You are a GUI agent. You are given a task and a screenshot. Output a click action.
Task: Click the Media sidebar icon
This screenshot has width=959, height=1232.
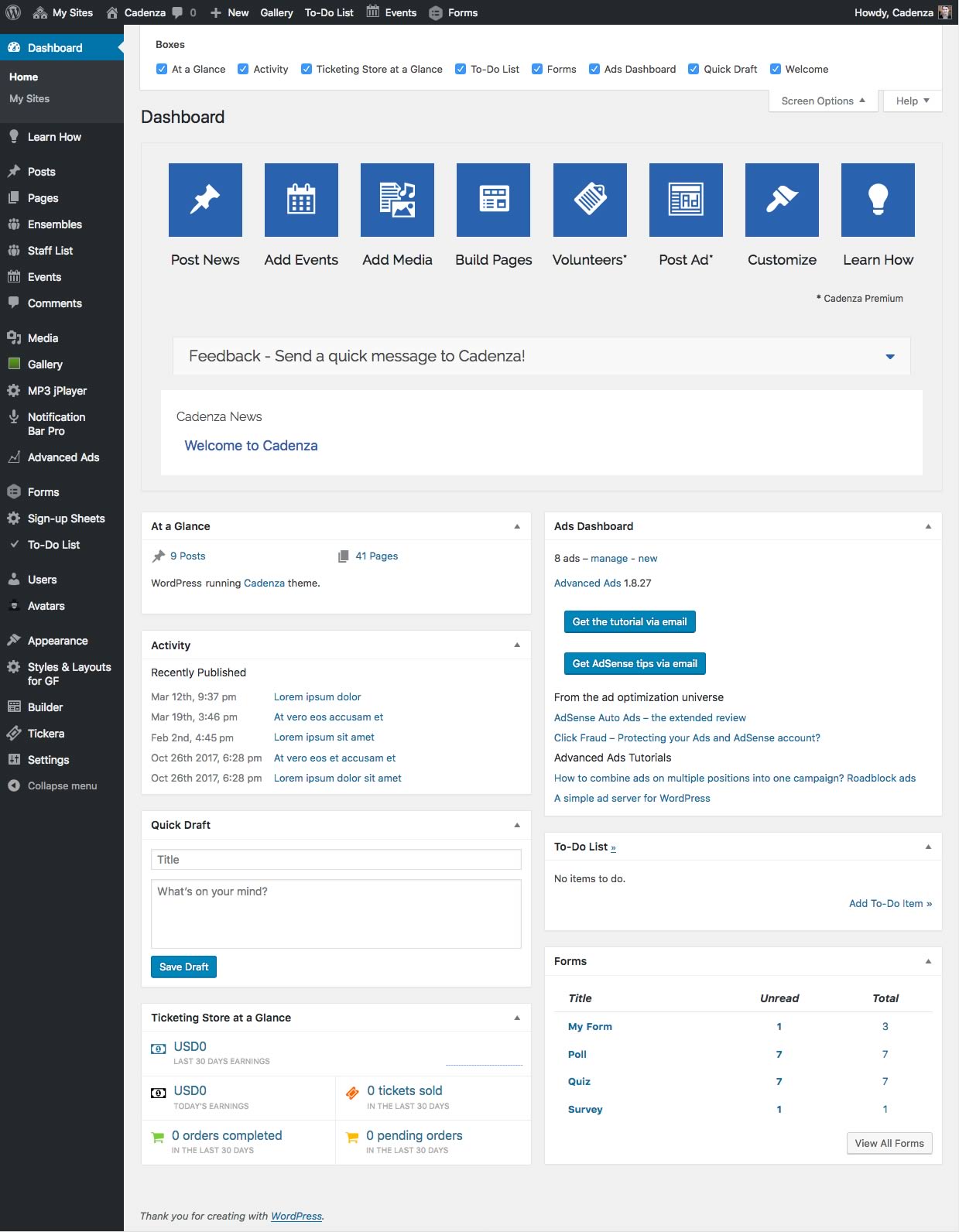14,338
